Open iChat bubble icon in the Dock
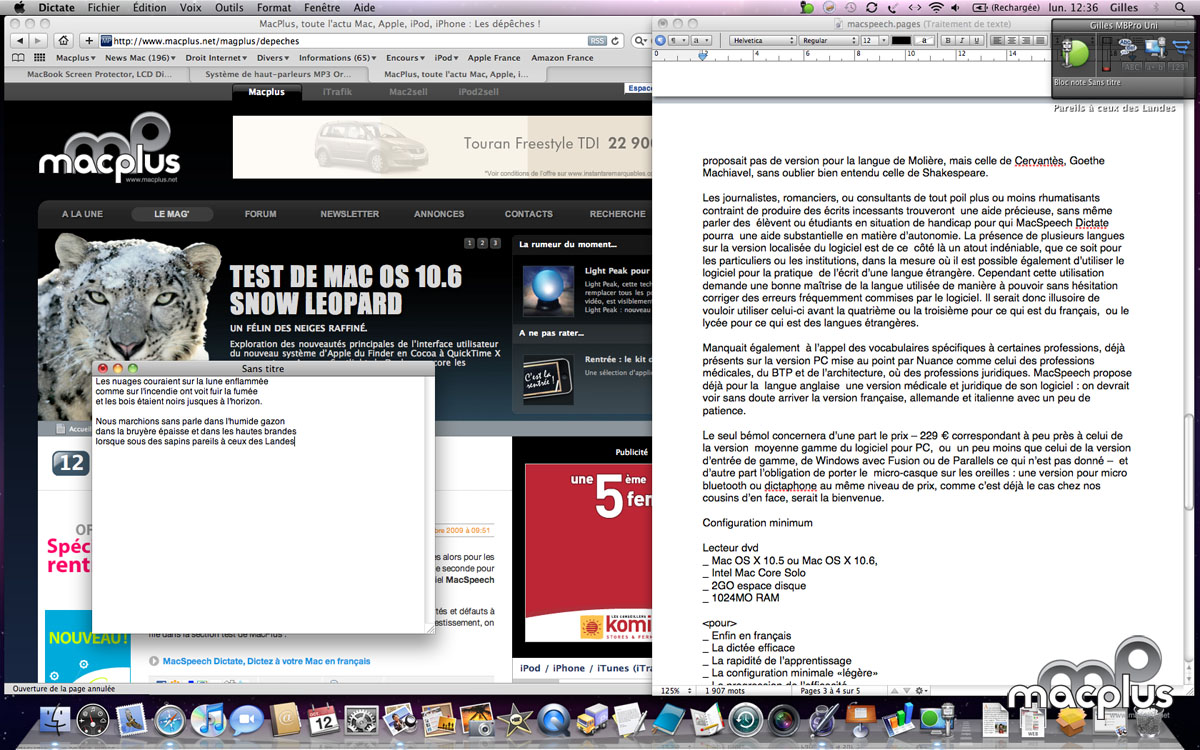This screenshot has height=750, width=1200. pos(246,720)
